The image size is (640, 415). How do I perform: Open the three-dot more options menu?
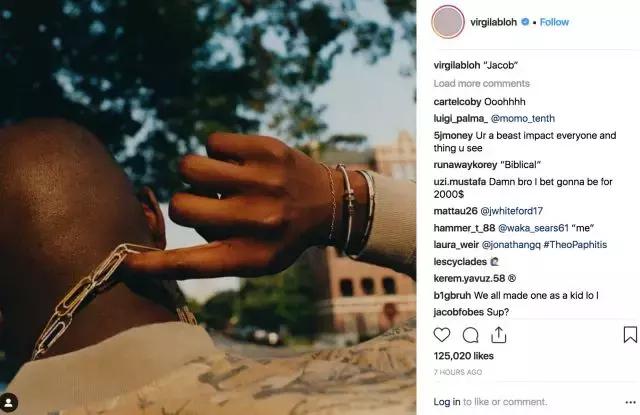pyautogui.click(x=630, y=402)
